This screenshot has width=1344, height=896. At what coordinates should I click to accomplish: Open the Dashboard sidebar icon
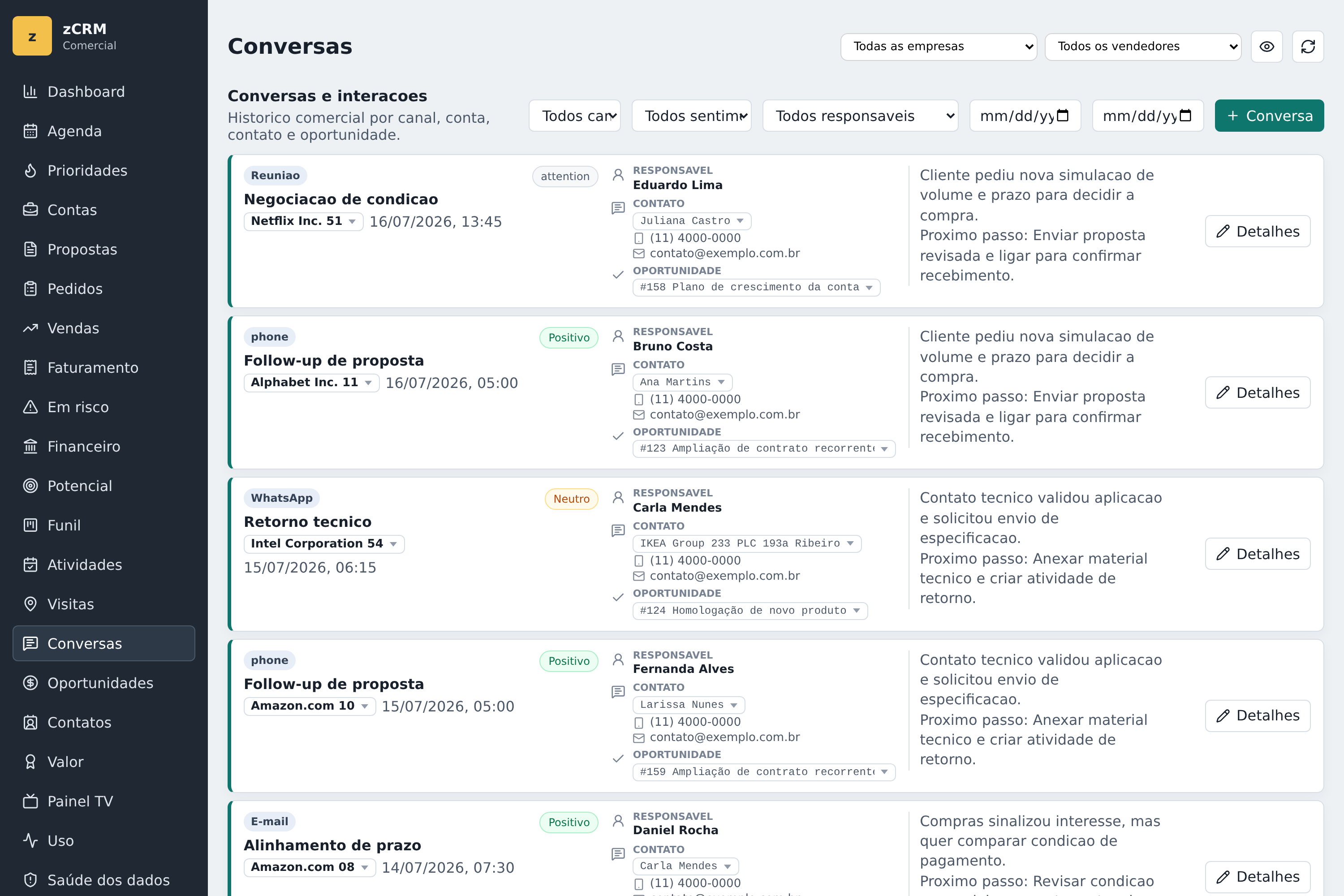30,91
